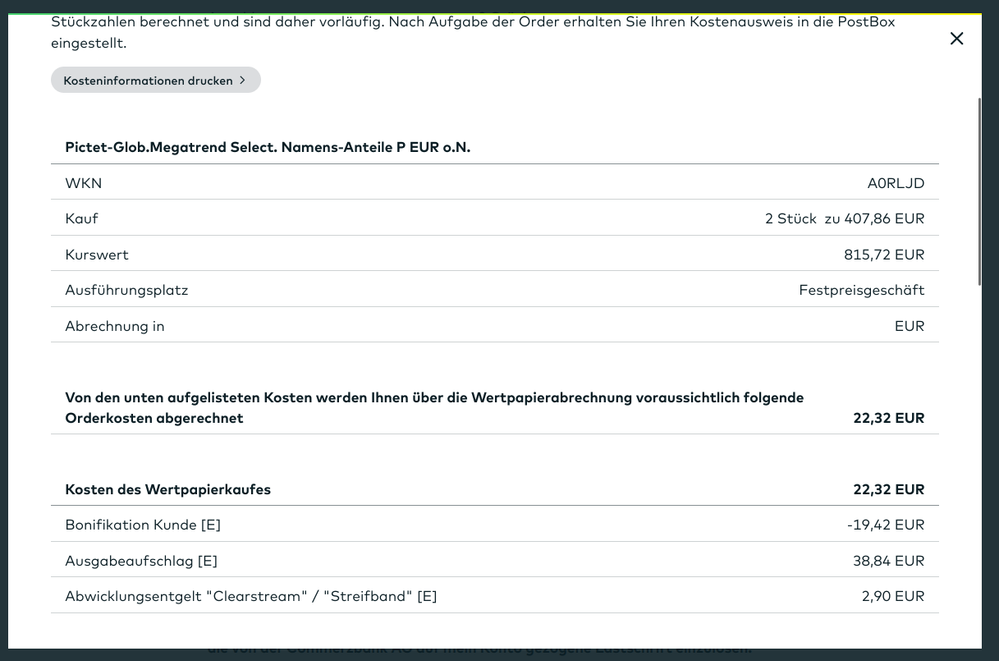Image resolution: width=999 pixels, height=661 pixels.
Task: Select the Pictet-Glob.Megatrend fund name heading
Action: 267,147
